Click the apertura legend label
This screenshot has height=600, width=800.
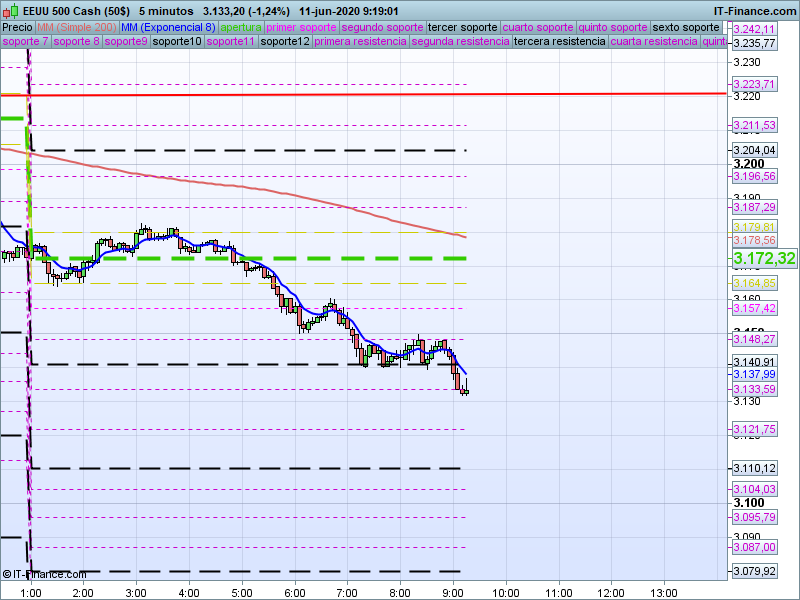point(241,27)
